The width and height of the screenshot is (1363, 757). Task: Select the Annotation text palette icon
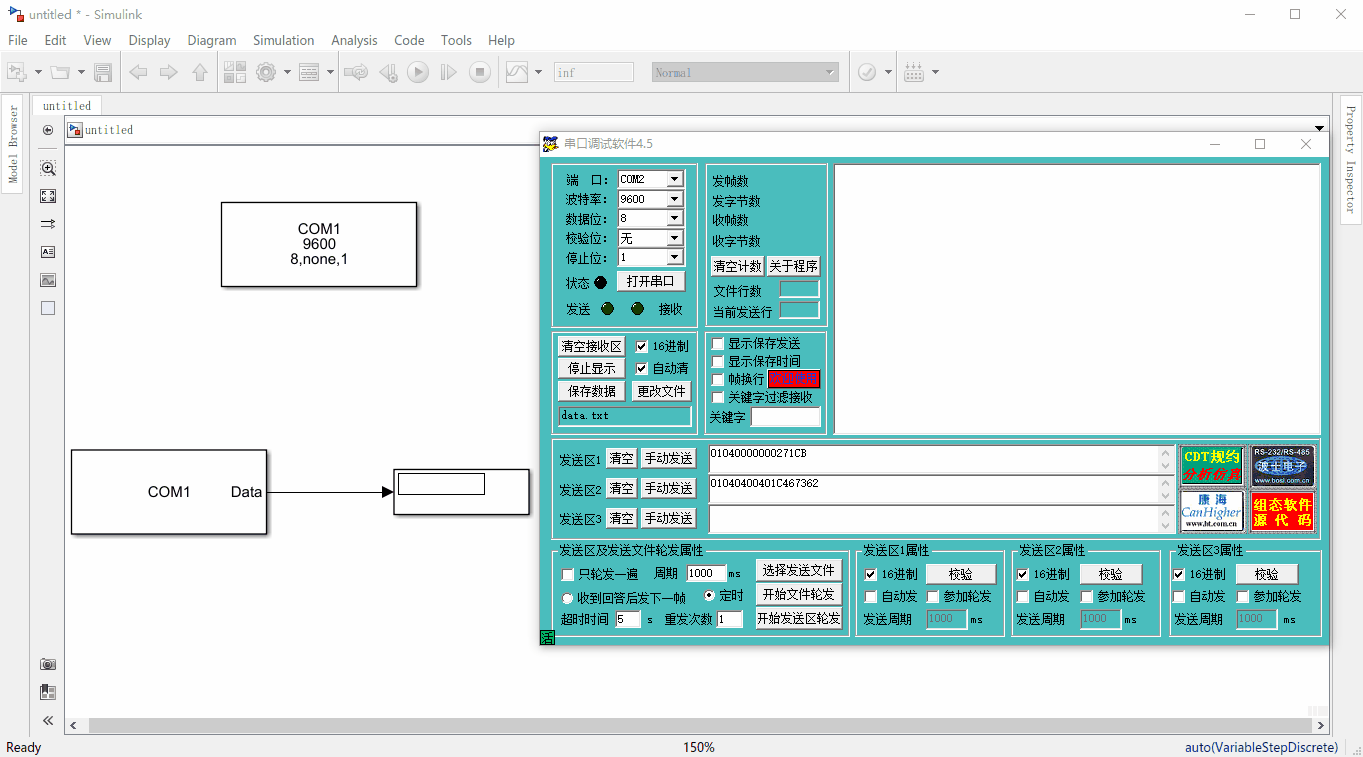(x=48, y=252)
